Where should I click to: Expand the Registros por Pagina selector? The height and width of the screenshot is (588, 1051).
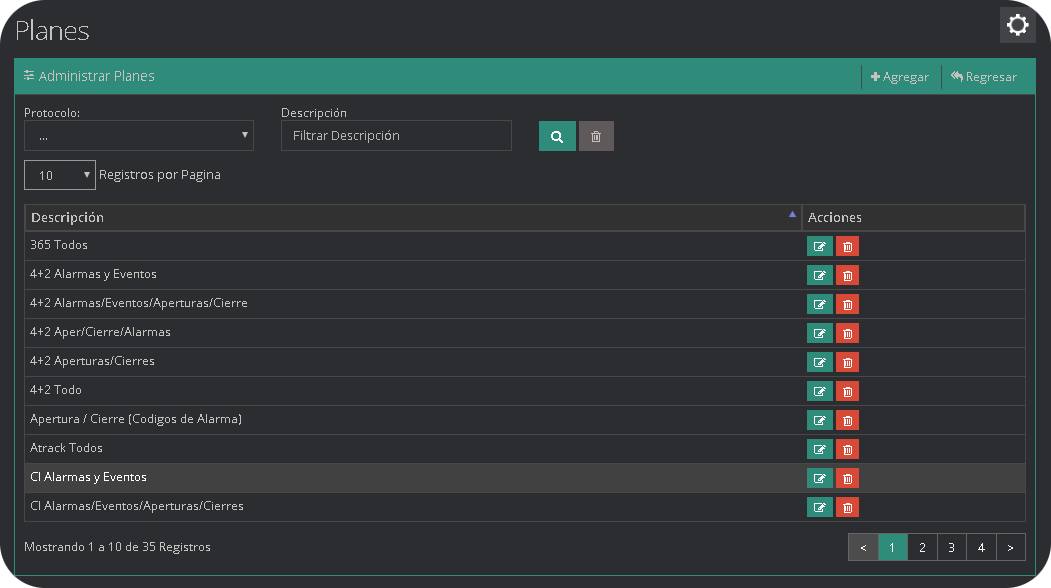tap(60, 175)
